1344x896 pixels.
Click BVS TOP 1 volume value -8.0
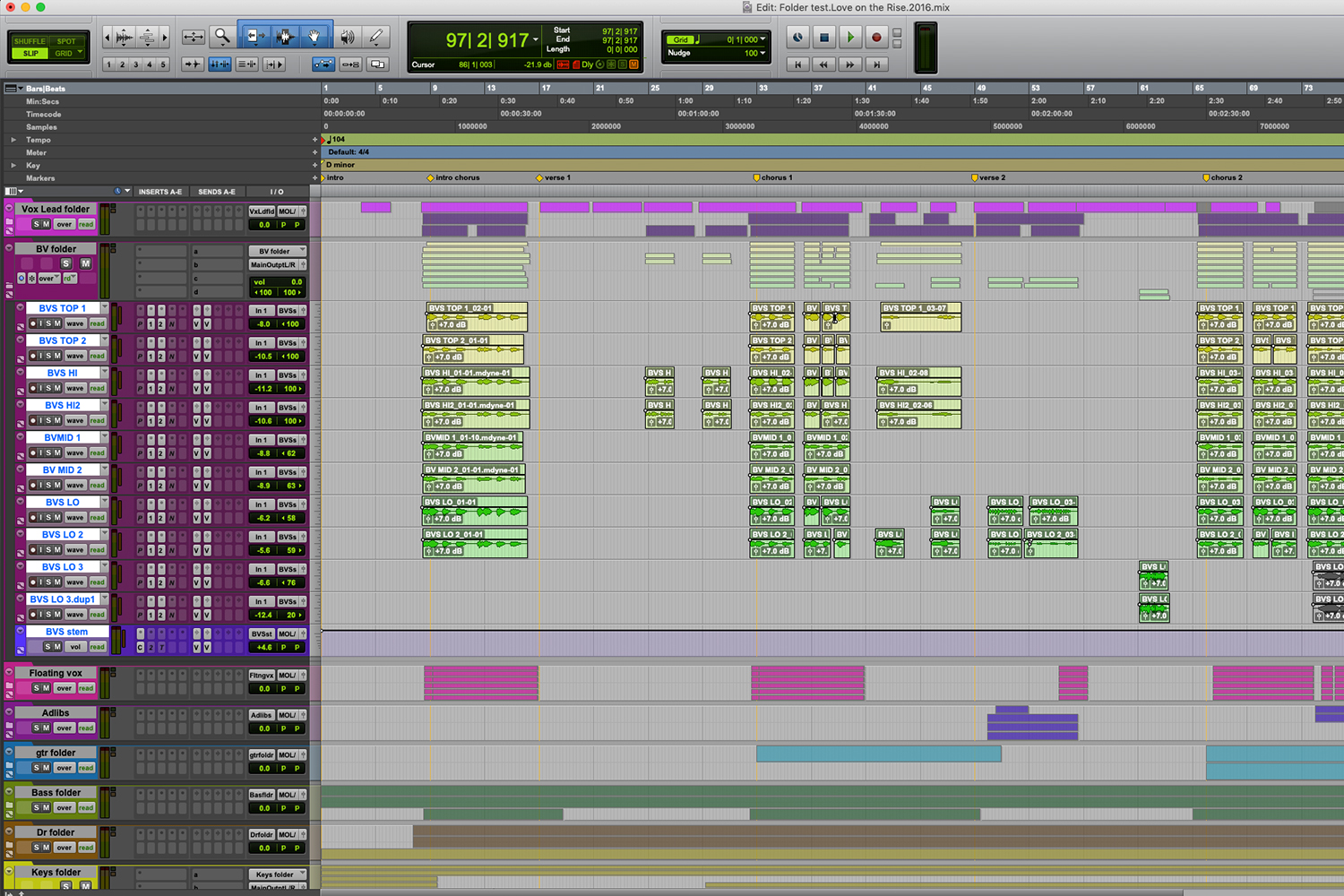[x=263, y=324]
